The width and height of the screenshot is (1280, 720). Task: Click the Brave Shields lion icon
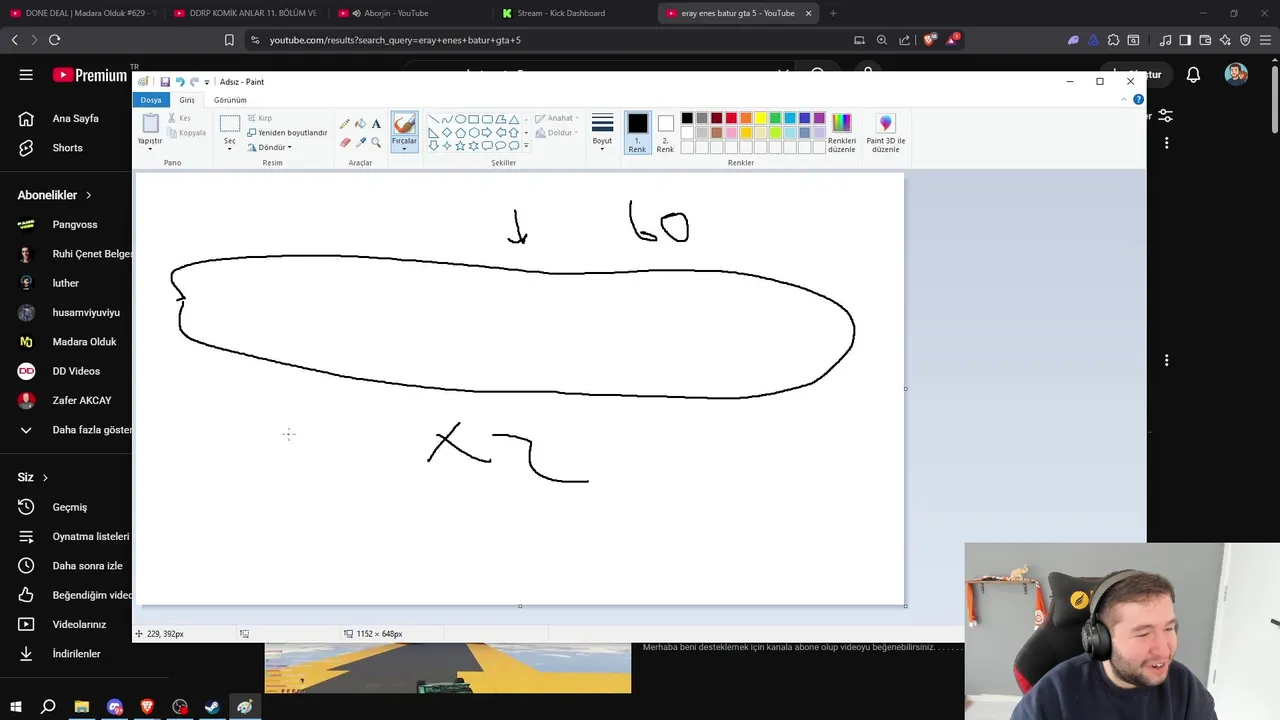pos(930,40)
